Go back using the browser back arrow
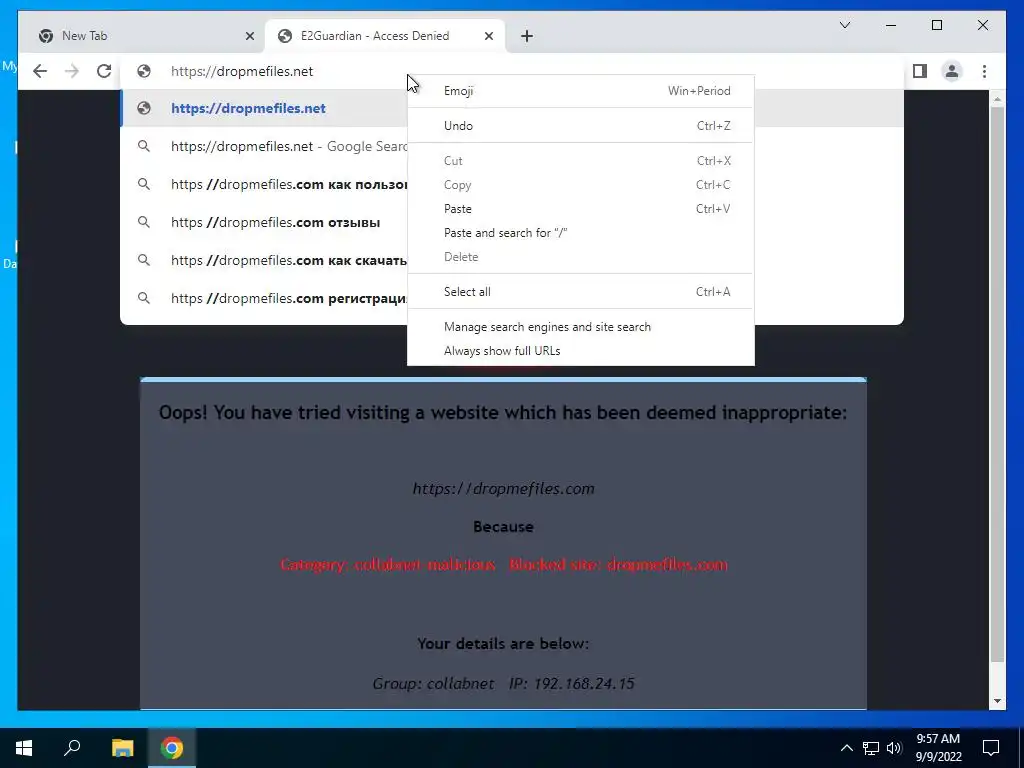The height and width of the screenshot is (768, 1024). point(40,71)
